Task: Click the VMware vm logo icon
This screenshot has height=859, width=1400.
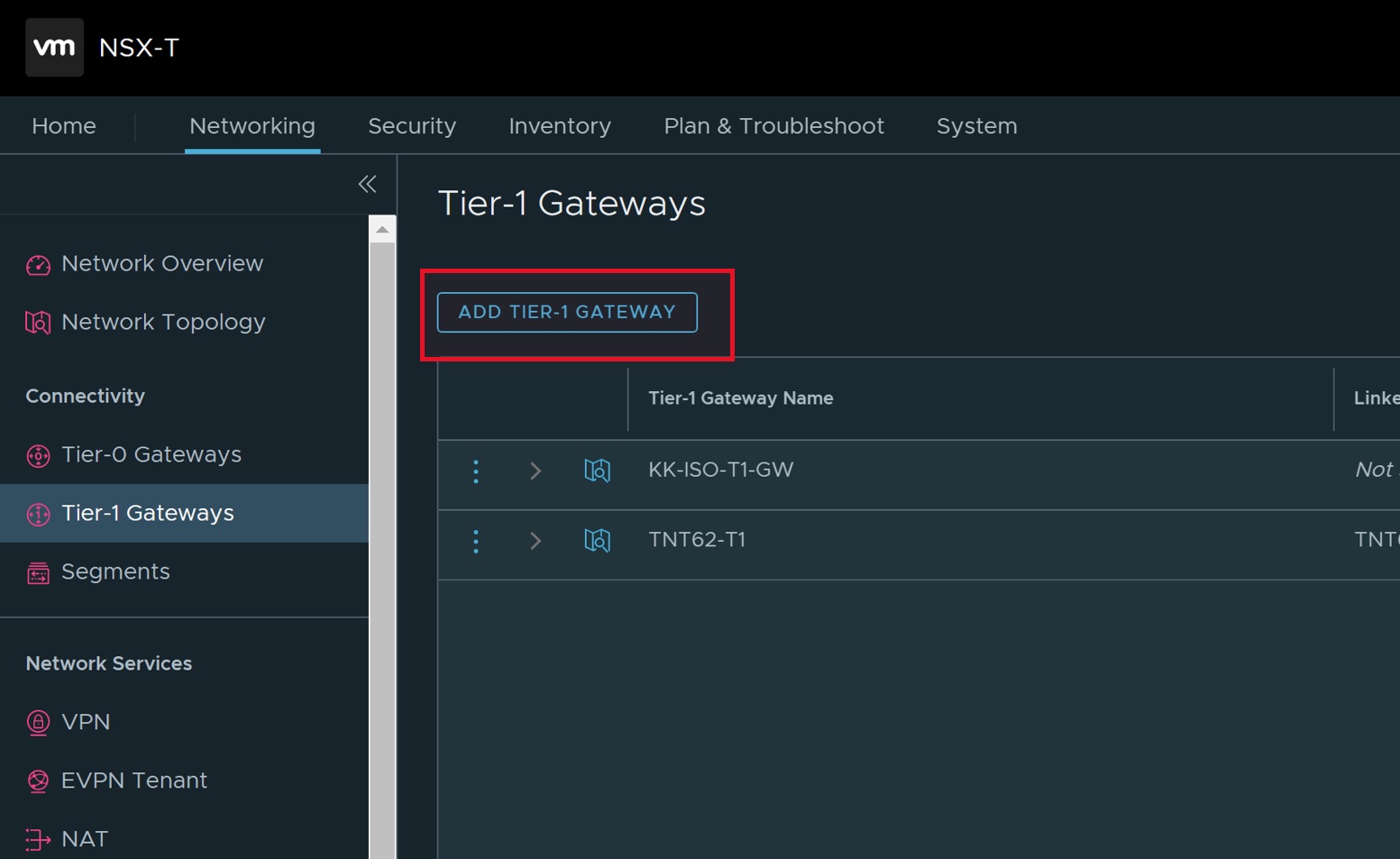Action: [x=54, y=47]
